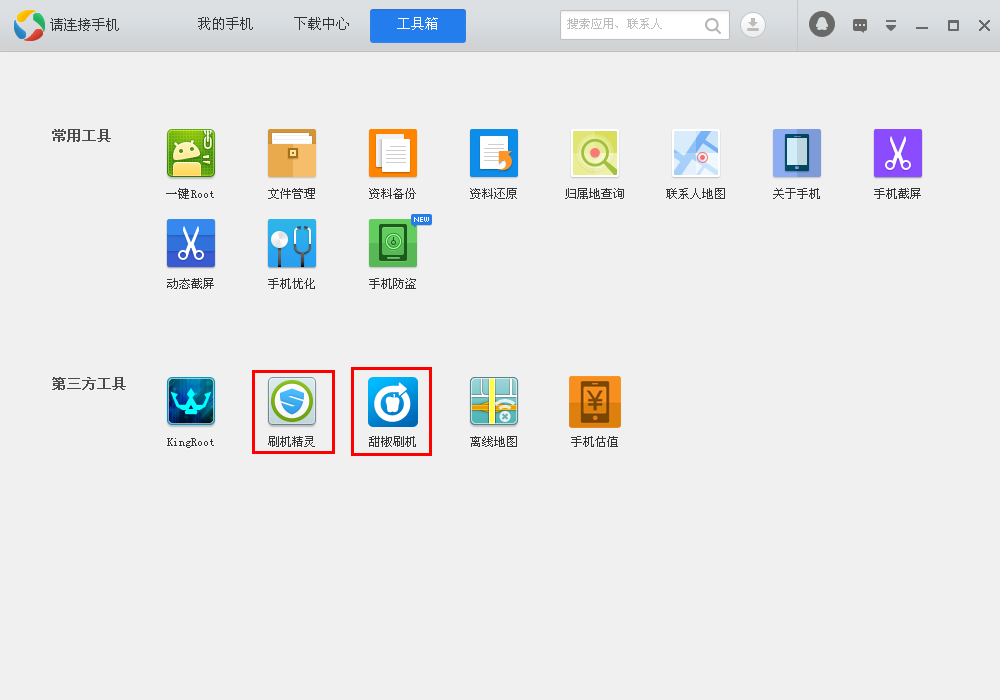The height and width of the screenshot is (700, 1000).
Task: Click the app logo at top left
Action: pos(29,26)
